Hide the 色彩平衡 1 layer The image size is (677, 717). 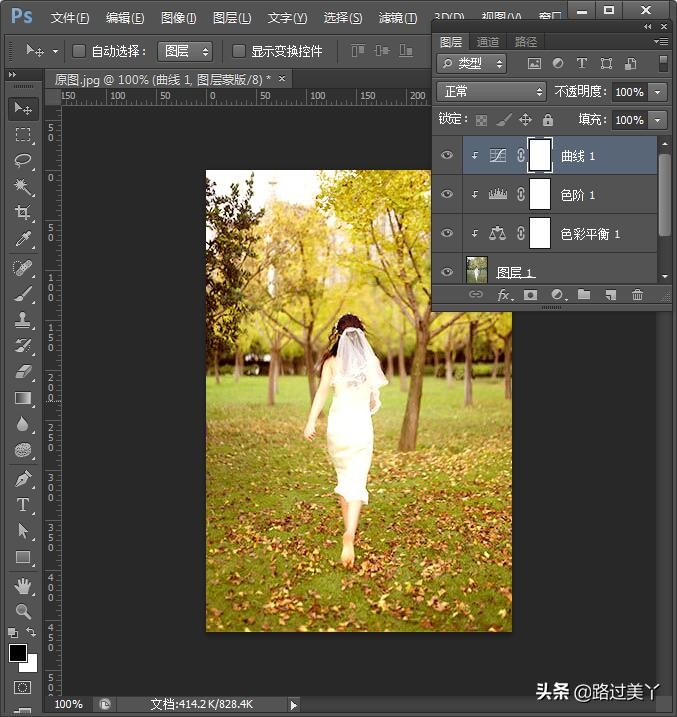pos(447,233)
